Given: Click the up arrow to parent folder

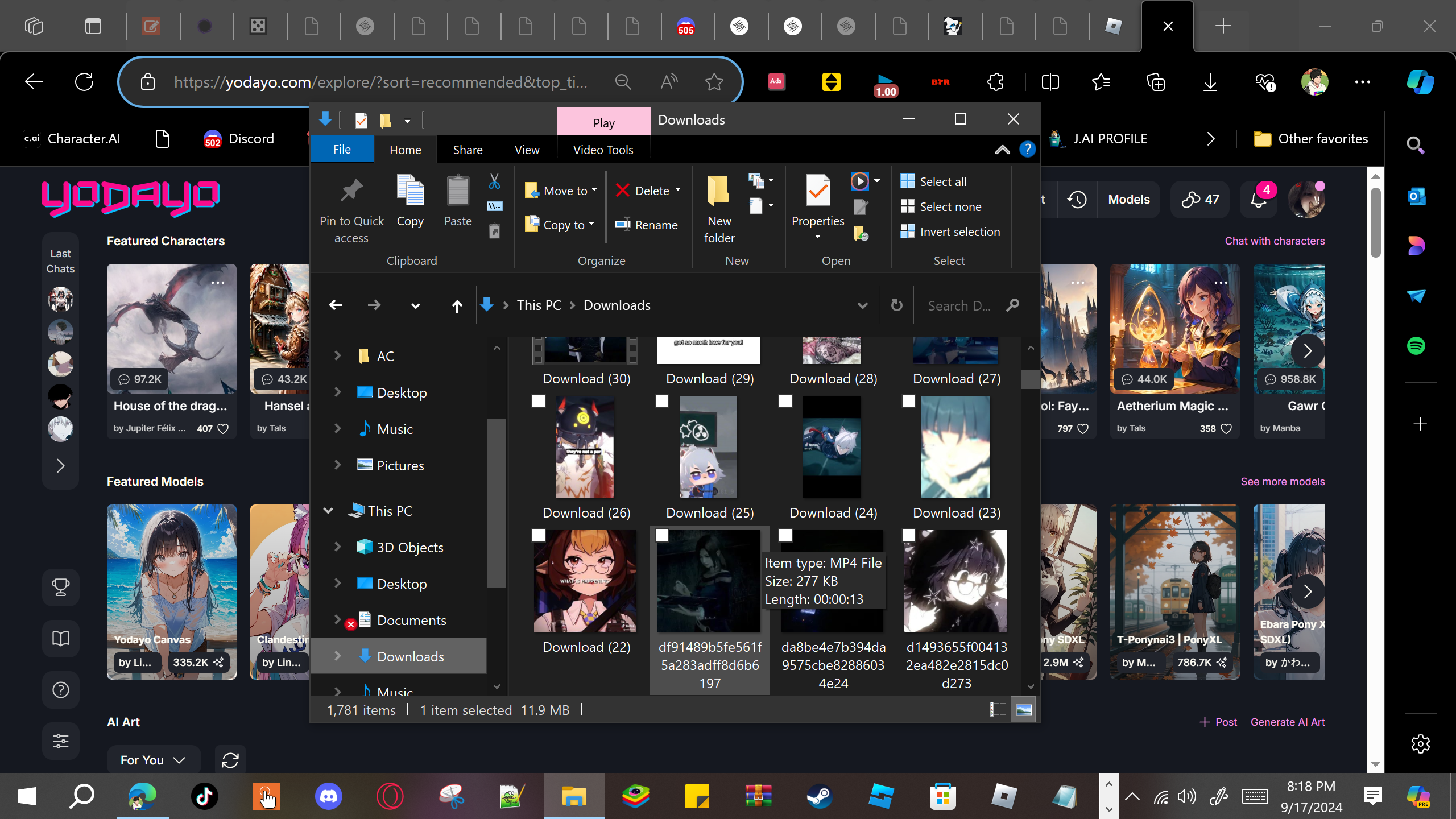Looking at the screenshot, I should [457, 306].
